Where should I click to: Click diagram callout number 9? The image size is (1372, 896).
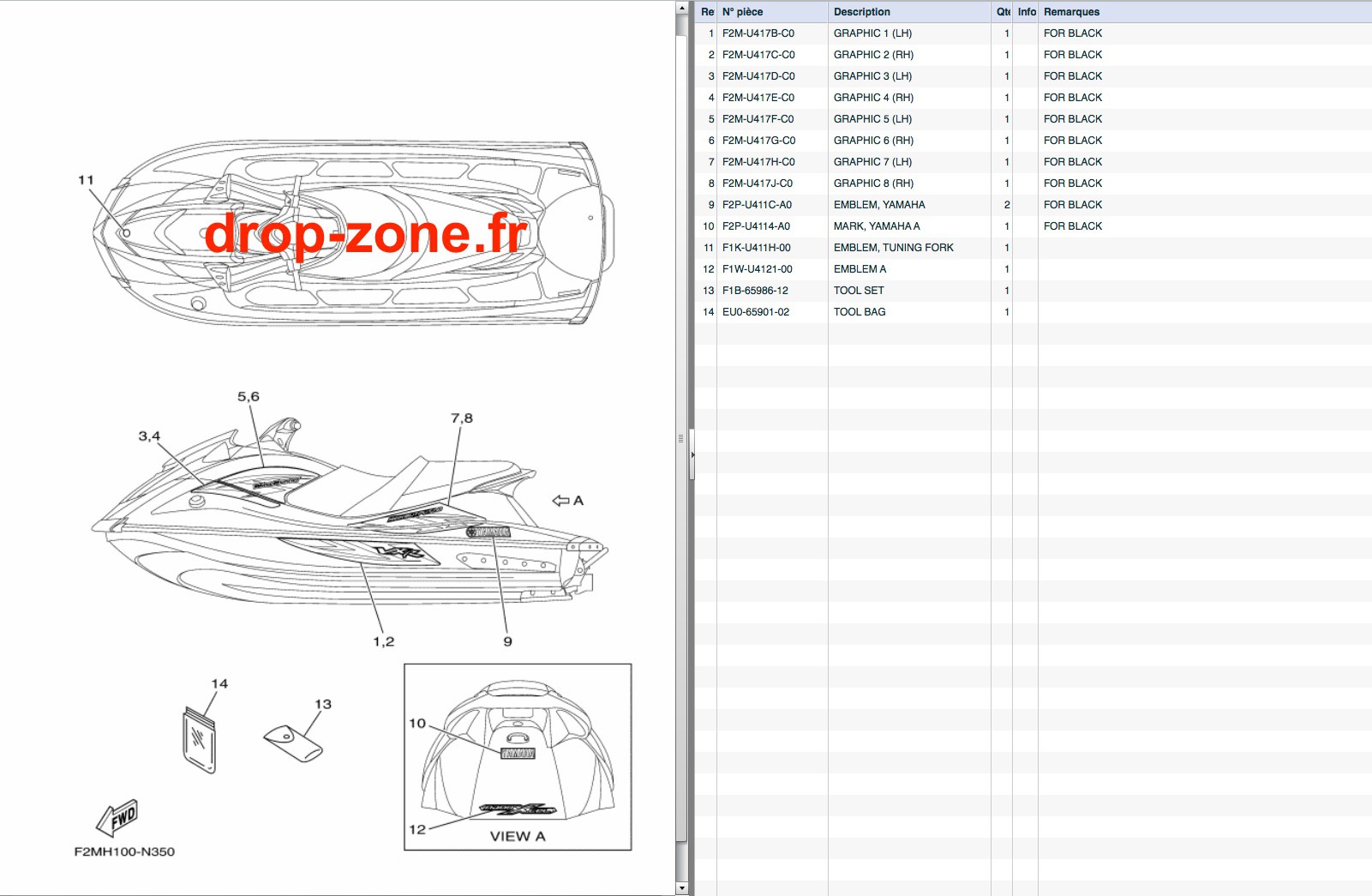click(507, 641)
